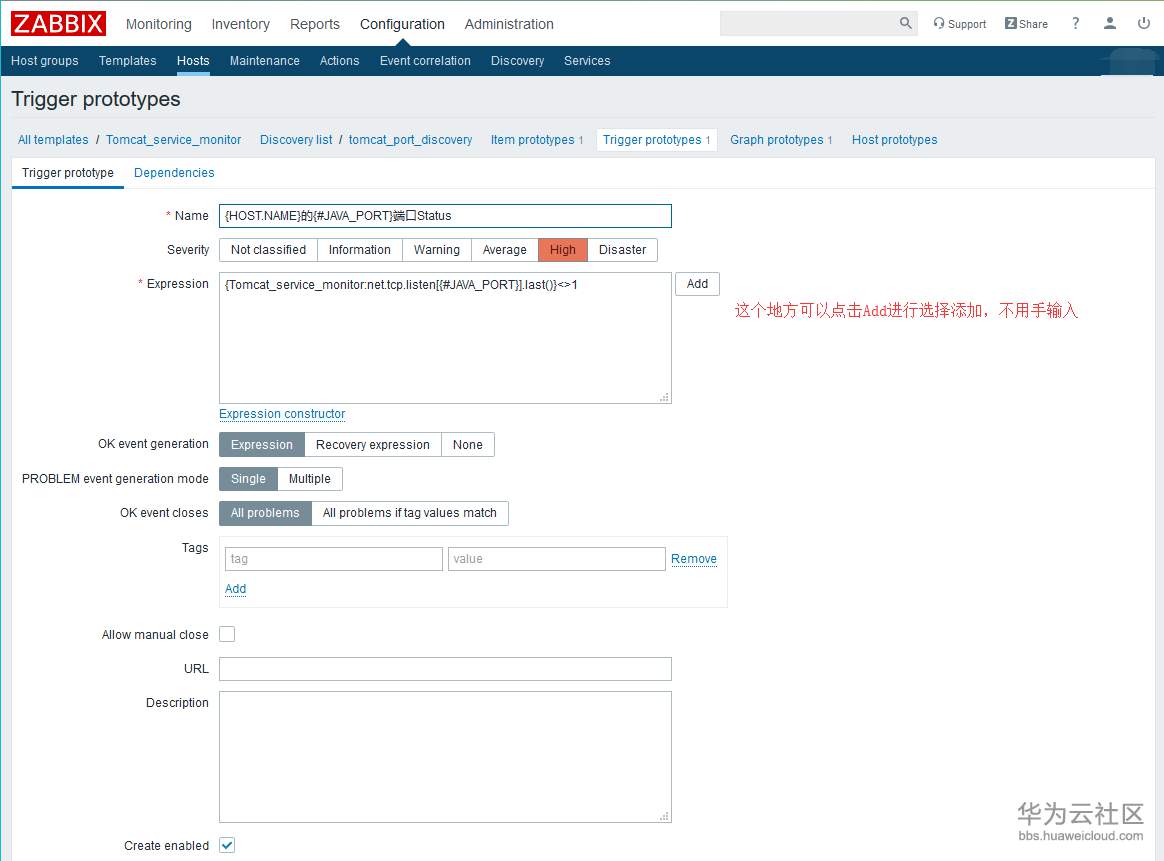1164x861 pixels.
Task: Set severity to High
Action: tap(563, 250)
